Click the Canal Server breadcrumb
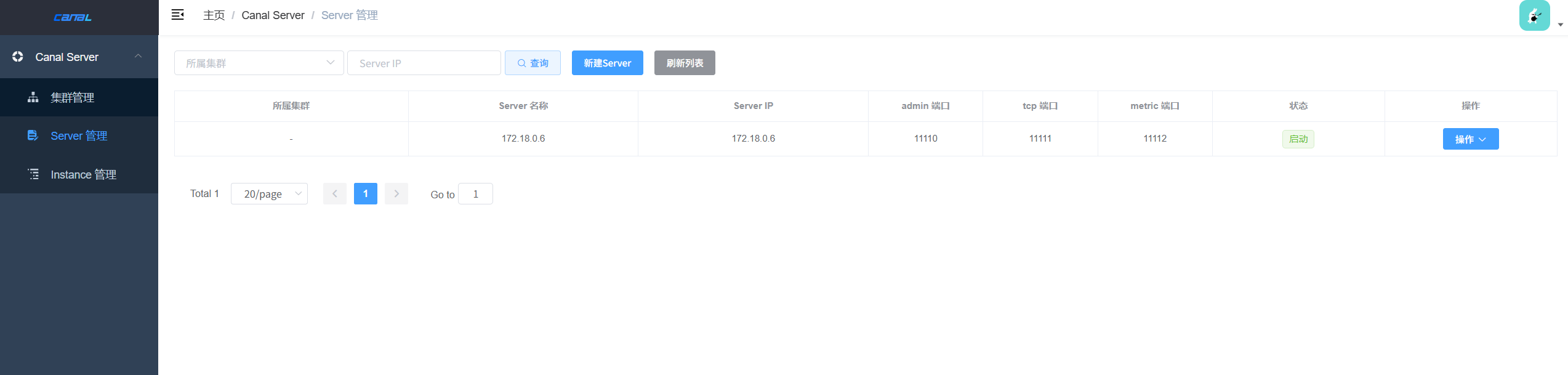Viewport: 1568px width, 375px height. (x=273, y=15)
